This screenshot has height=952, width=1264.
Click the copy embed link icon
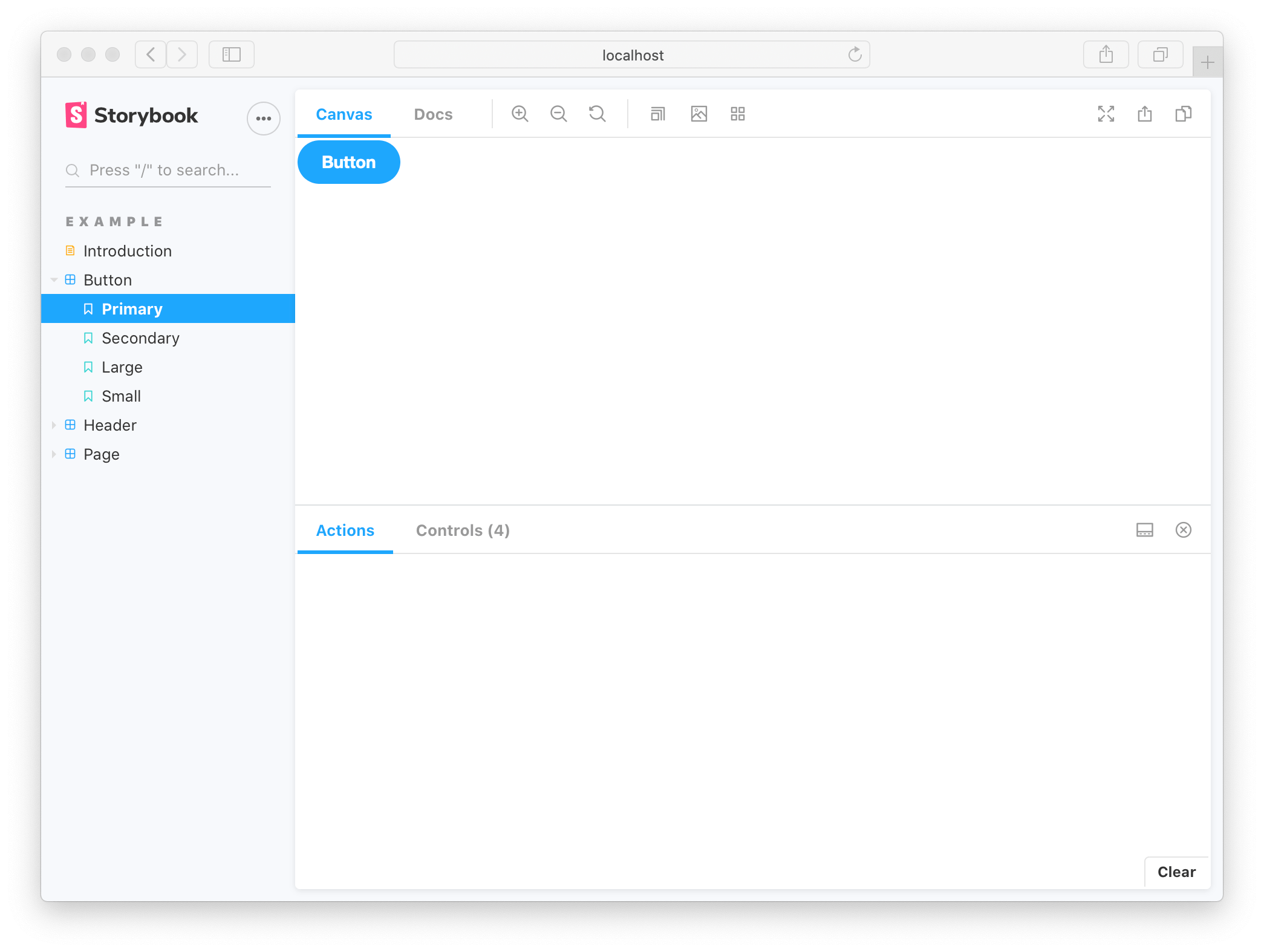1183,113
